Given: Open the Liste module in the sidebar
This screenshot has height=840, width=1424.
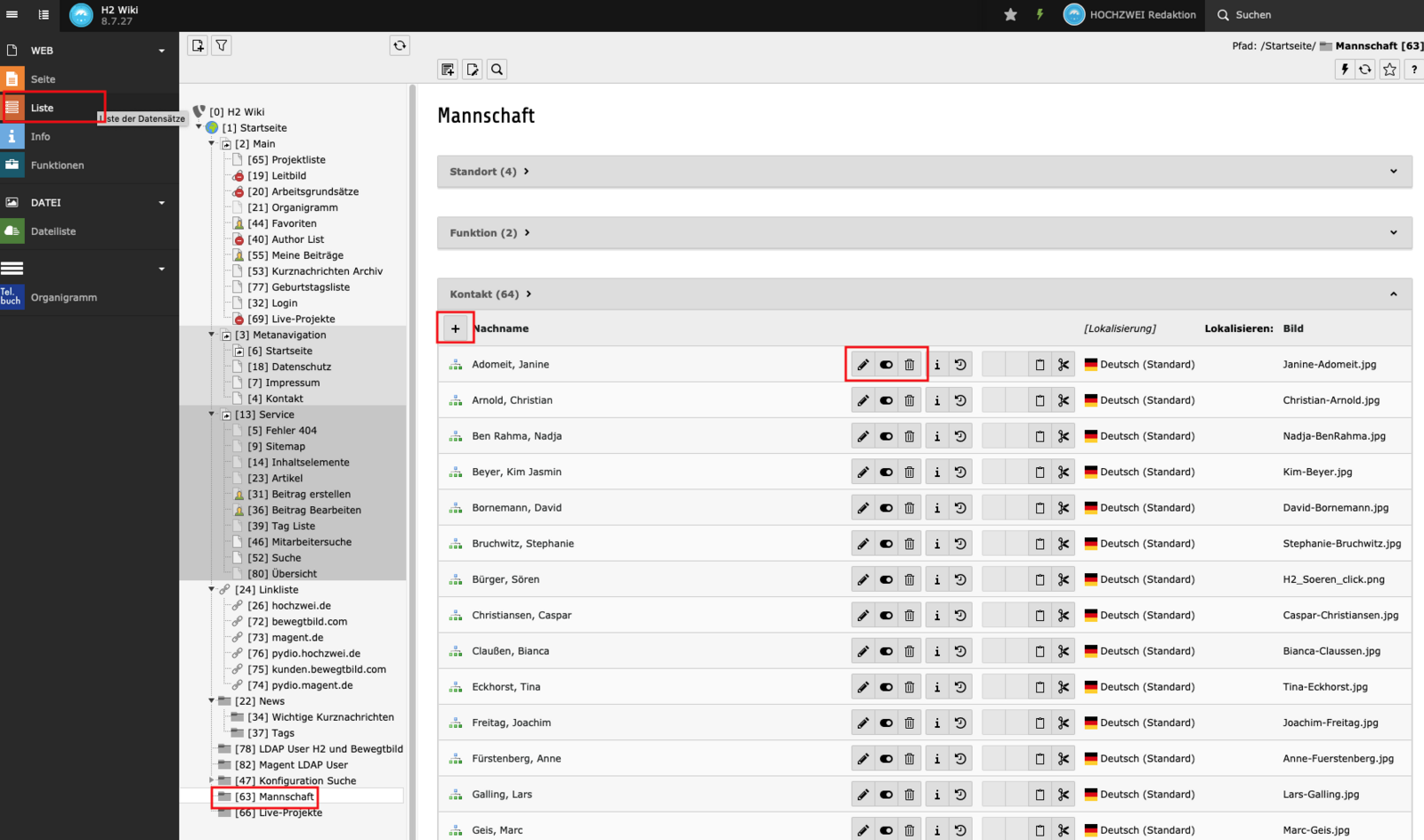Looking at the screenshot, I should [42, 108].
